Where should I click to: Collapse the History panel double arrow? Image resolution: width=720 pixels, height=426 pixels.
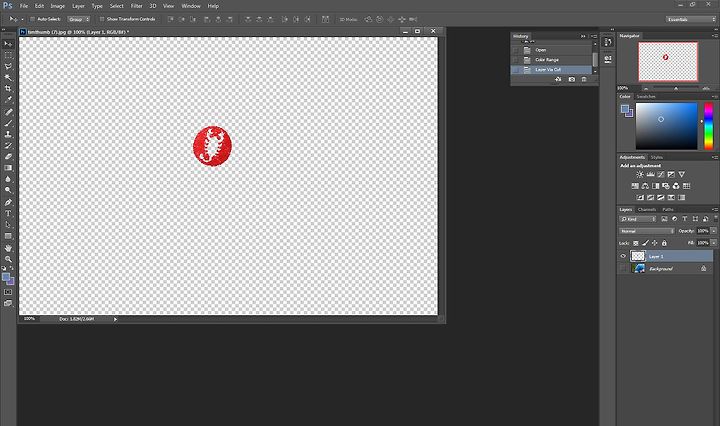[583, 36]
